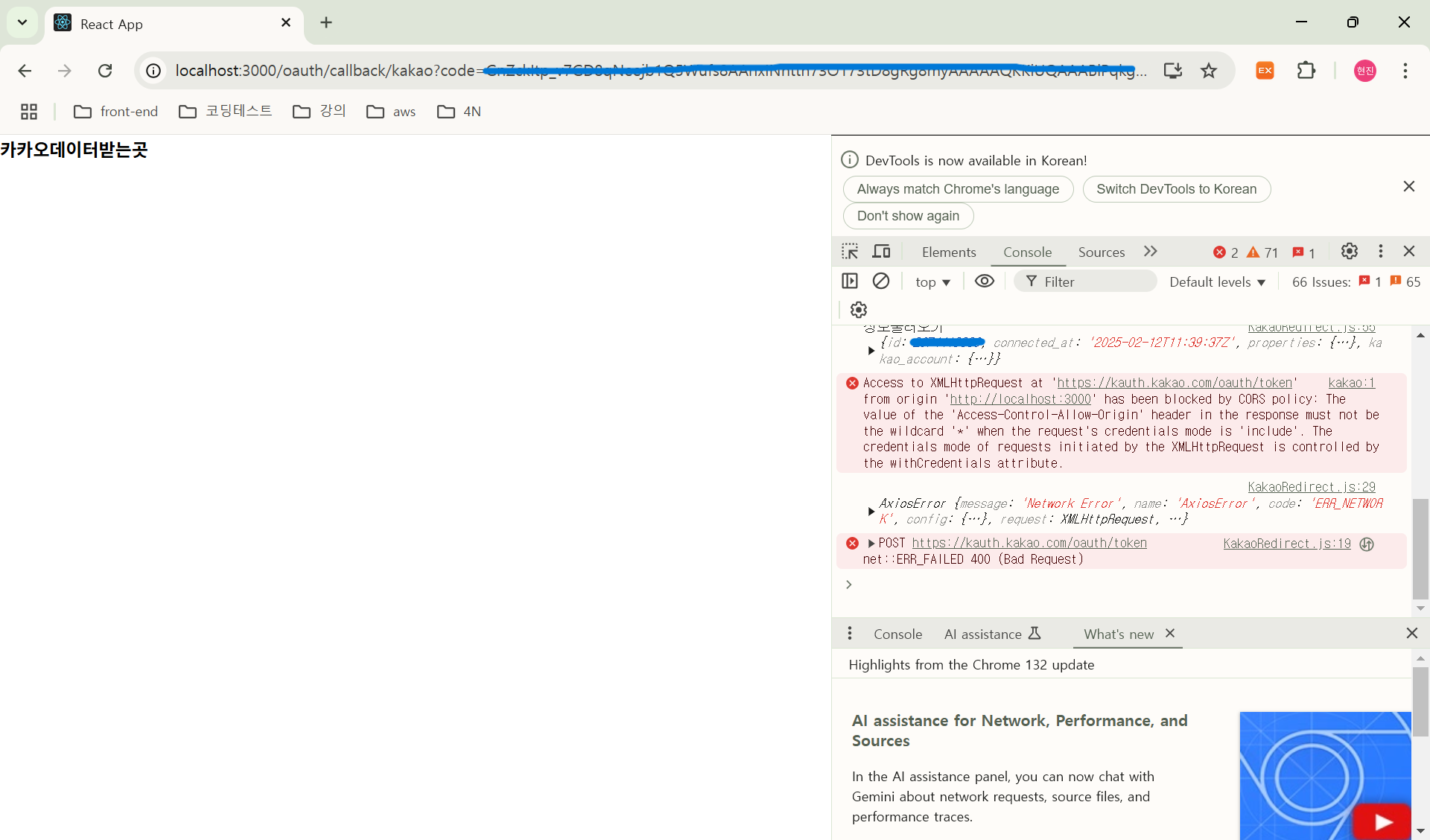The width and height of the screenshot is (1430, 840).
Task: Open the tab search dropdown arrow
Action: point(22,23)
